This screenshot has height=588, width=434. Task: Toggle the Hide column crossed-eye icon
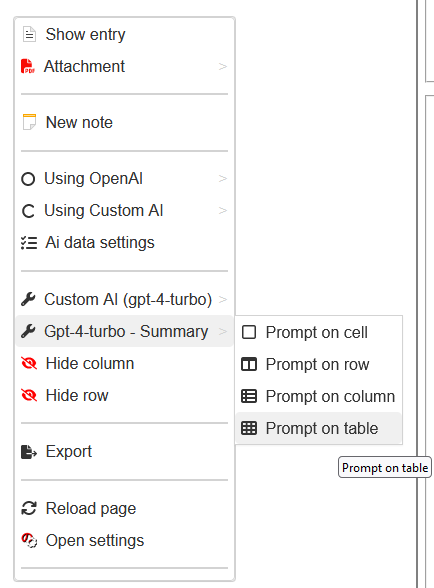[x=29, y=363]
